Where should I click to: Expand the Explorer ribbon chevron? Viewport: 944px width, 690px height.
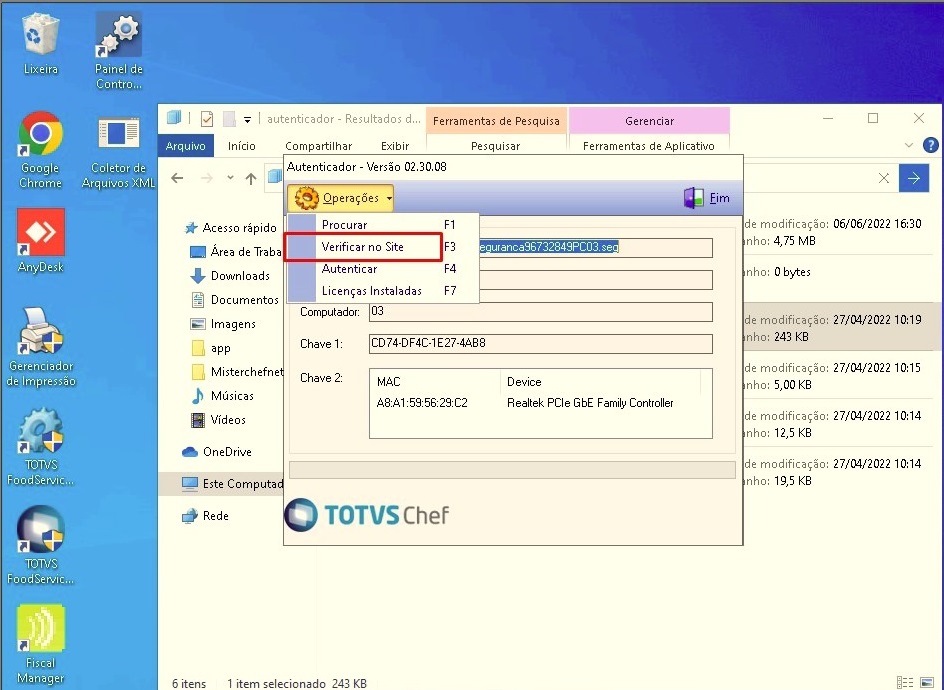click(908, 145)
